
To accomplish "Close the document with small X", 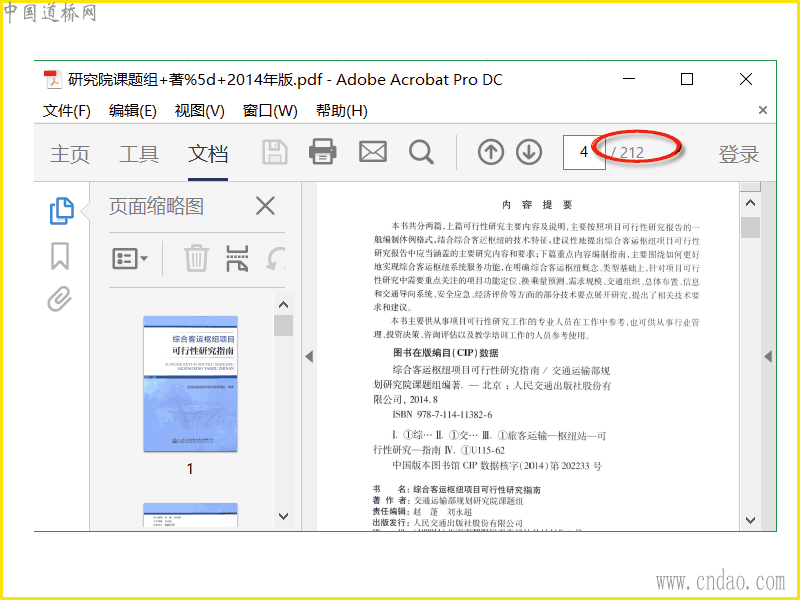I will [x=763, y=110].
